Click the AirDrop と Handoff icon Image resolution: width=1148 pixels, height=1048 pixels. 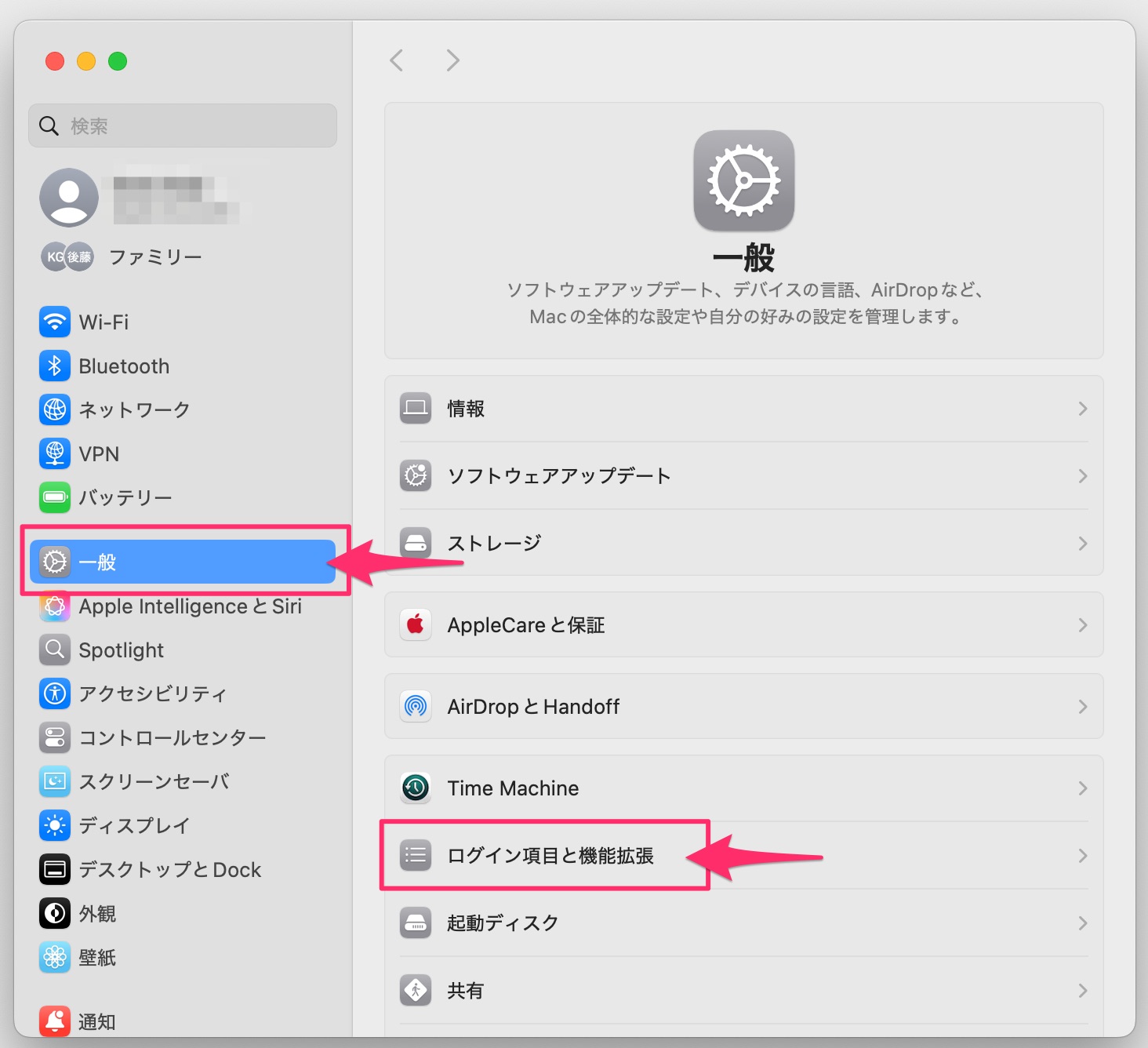416,706
